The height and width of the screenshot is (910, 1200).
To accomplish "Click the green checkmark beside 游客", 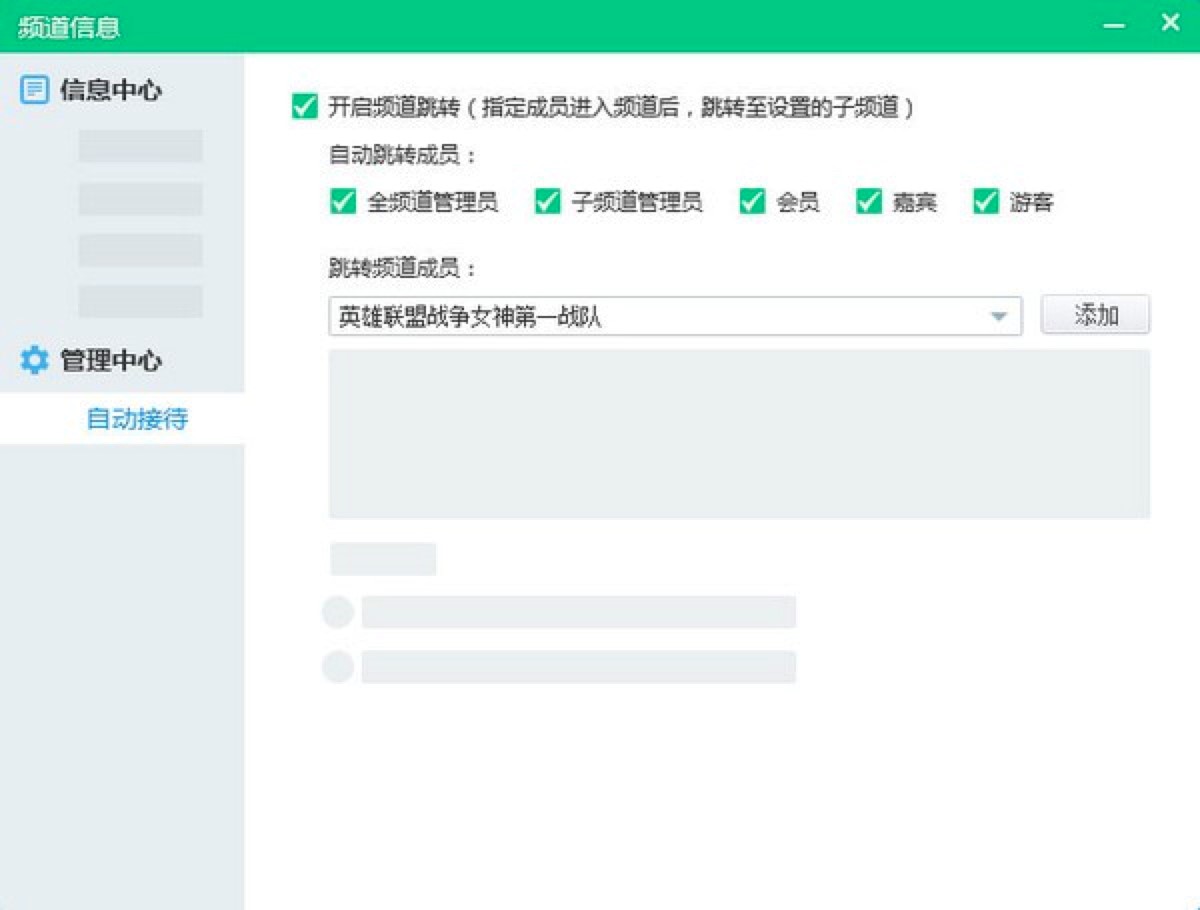I will point(985,202).
